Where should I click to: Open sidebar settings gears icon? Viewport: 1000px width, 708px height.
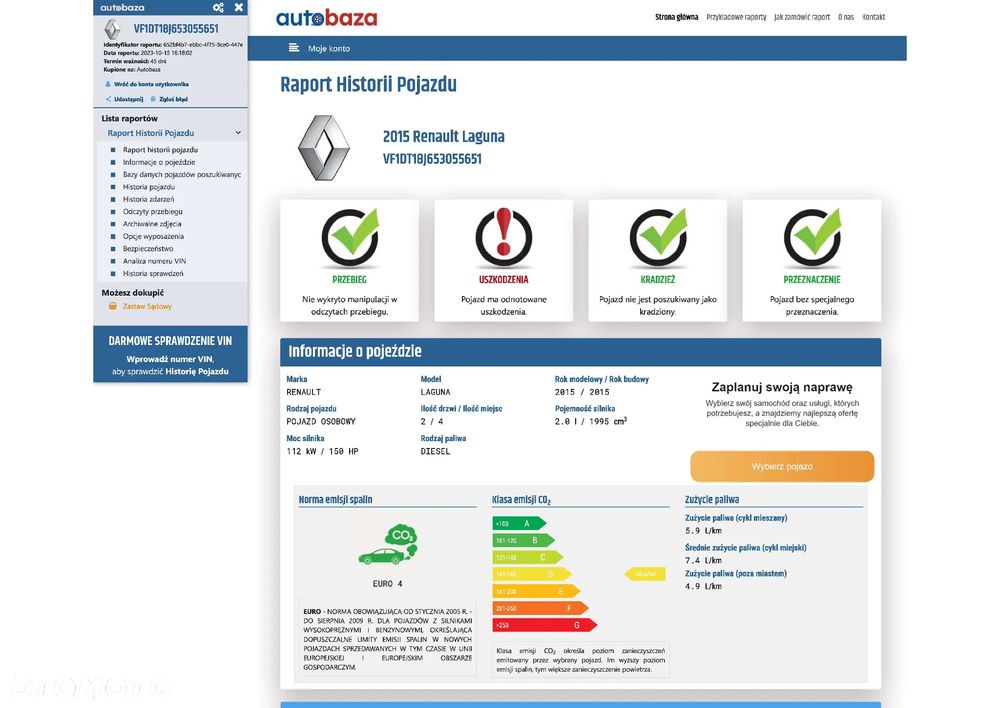[218, 8]
